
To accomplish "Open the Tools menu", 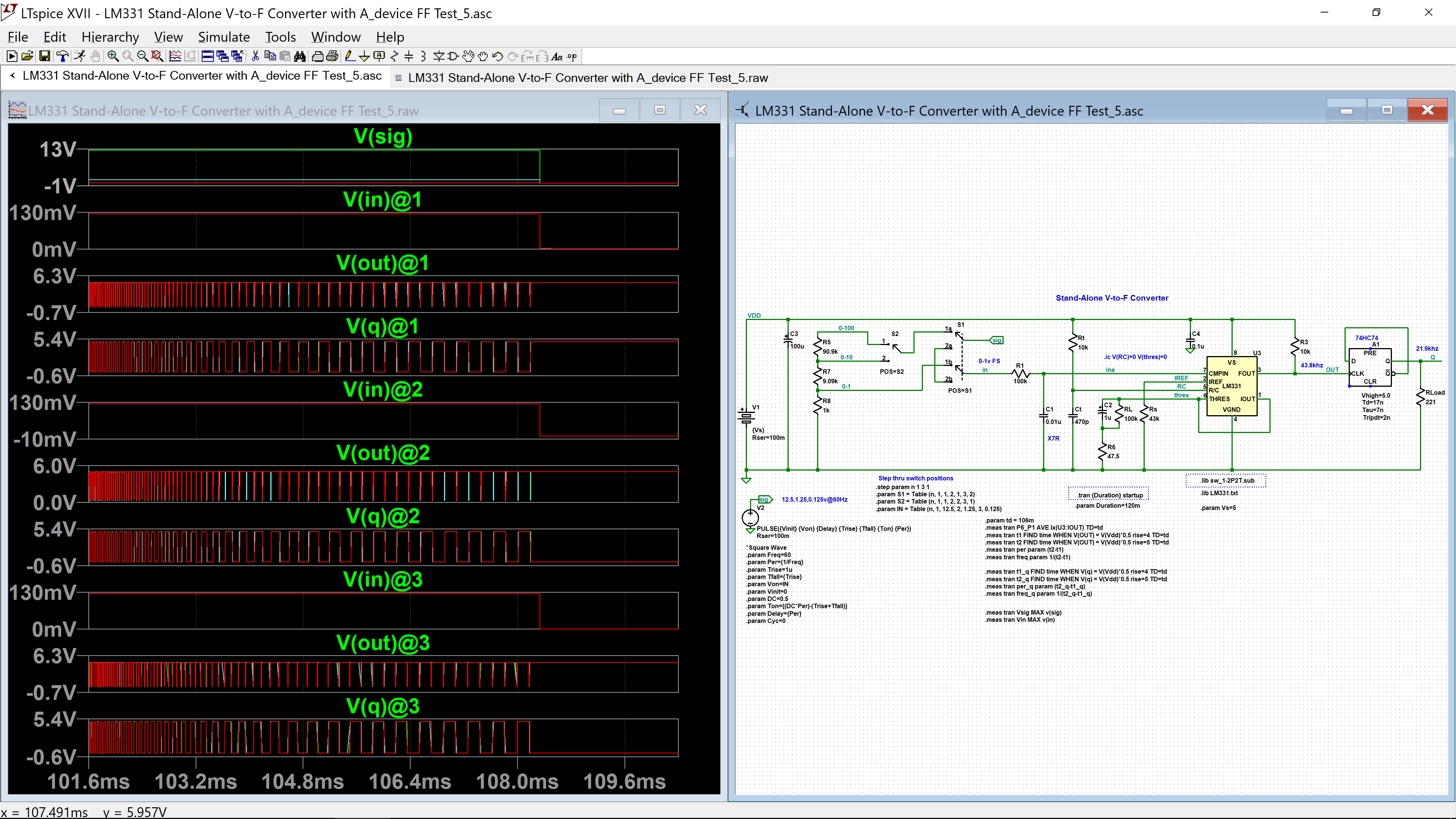I will click(x=280, y=37).
